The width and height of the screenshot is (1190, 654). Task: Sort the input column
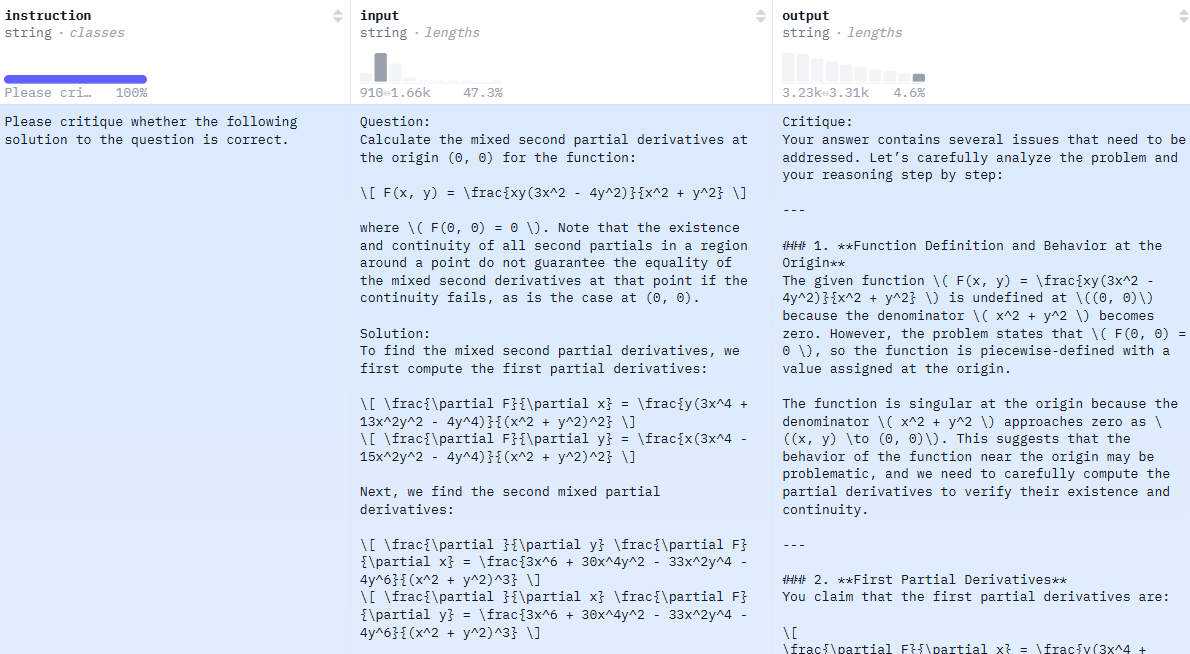point(760,16)
